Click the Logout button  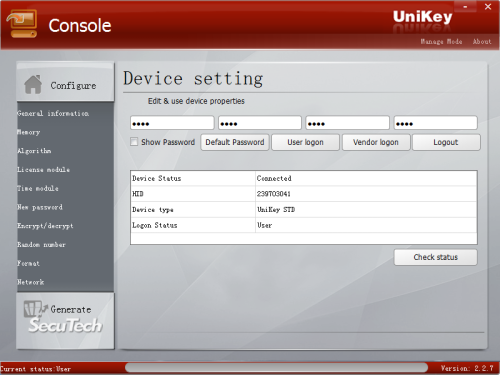(446, 142)
